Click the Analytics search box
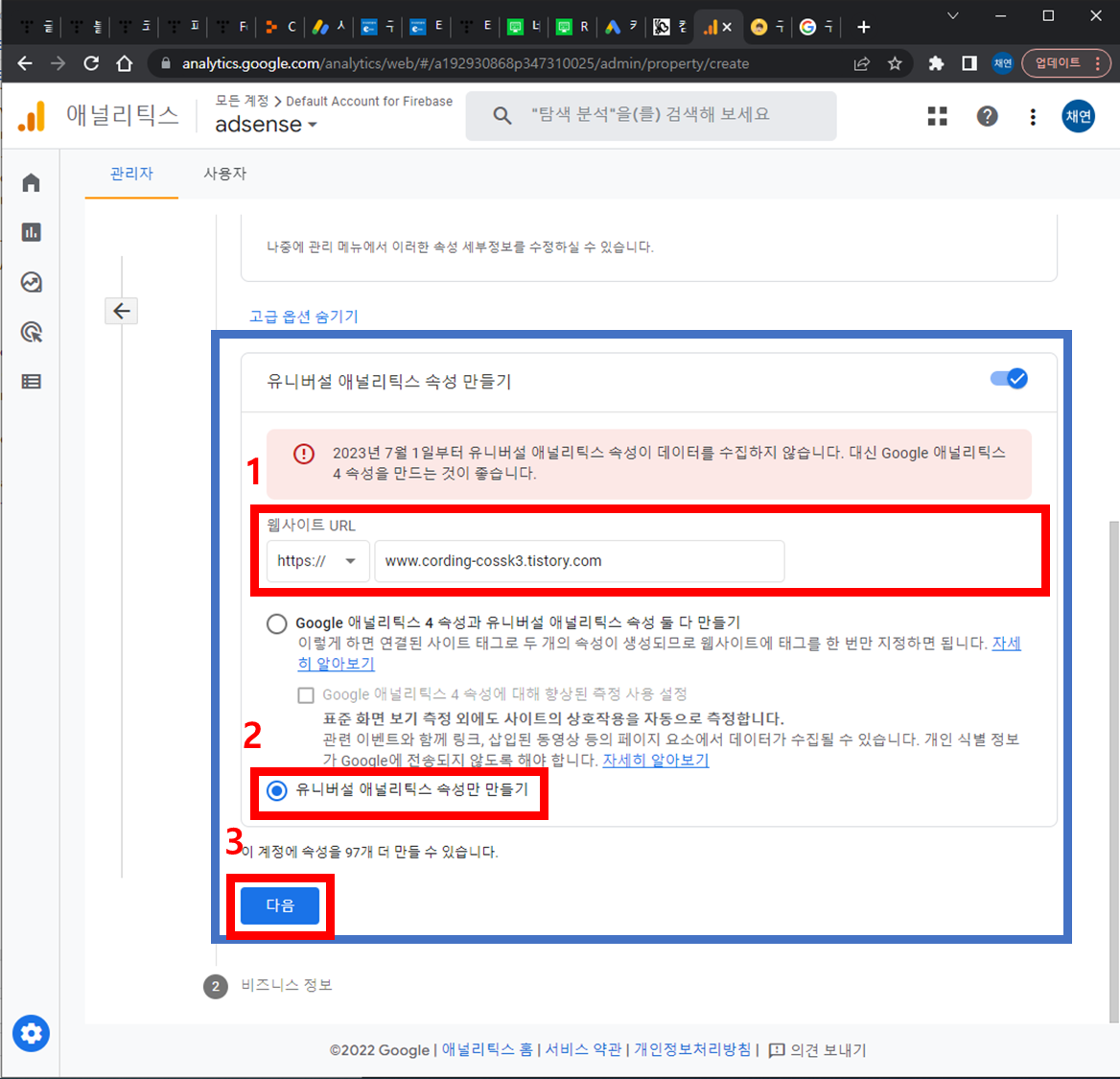The image size is (1120, 1079). (651, 115)
